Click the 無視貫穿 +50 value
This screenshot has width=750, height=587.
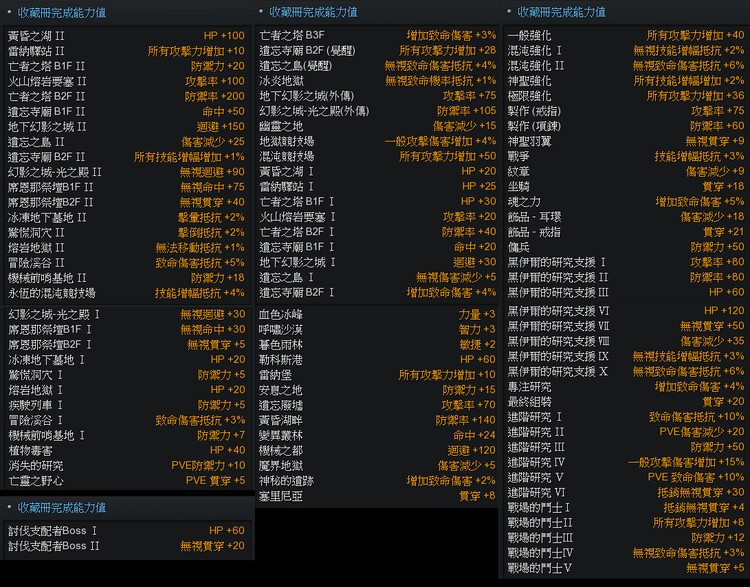point(713,326)
